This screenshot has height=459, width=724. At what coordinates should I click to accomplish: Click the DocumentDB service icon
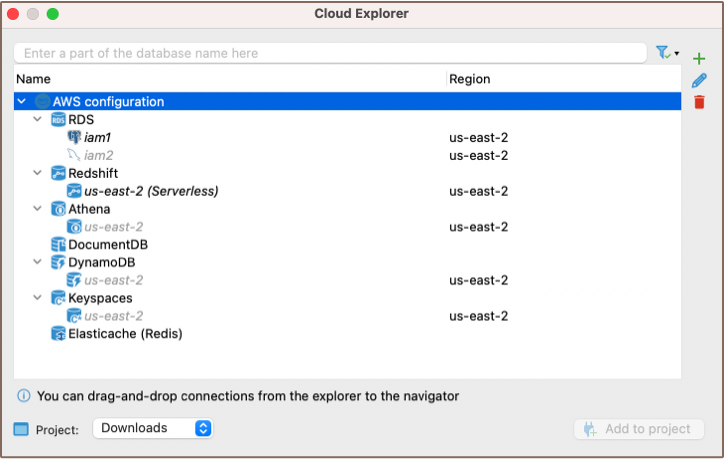[58, 244]
